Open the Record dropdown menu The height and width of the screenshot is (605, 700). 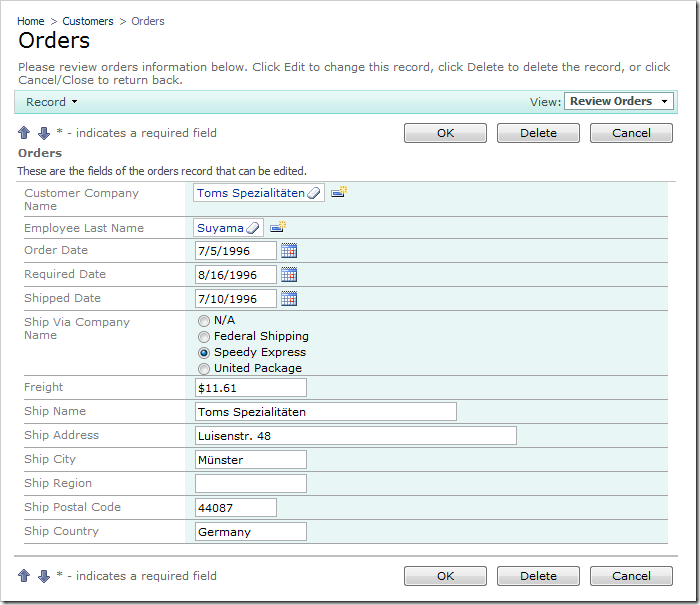point(51,102)
